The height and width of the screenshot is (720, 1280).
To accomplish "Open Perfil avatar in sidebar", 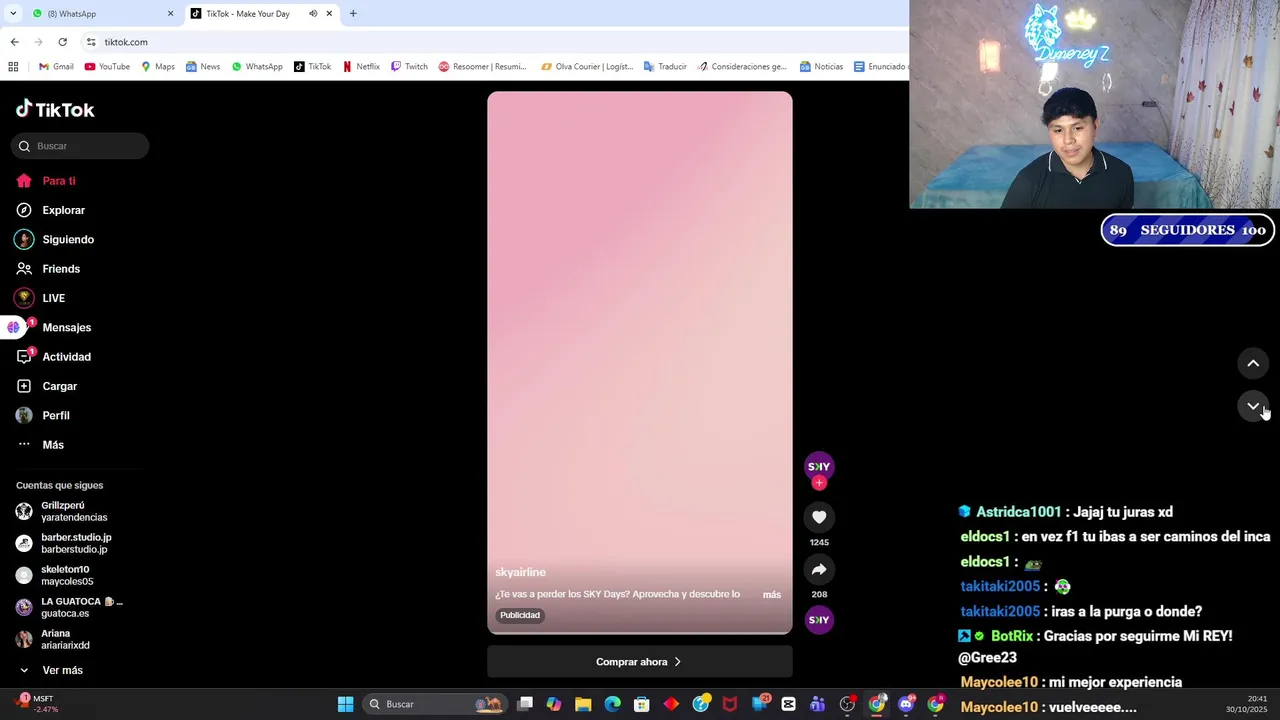I will pos(24,415).
